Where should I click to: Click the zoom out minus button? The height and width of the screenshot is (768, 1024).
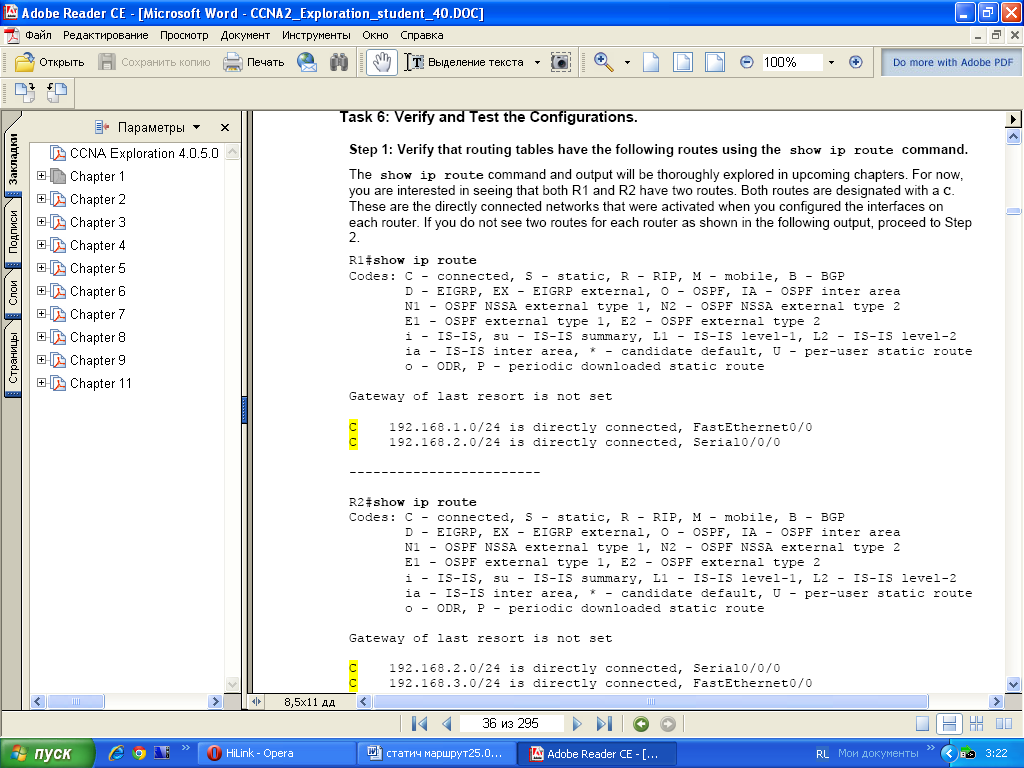[746, 62]
